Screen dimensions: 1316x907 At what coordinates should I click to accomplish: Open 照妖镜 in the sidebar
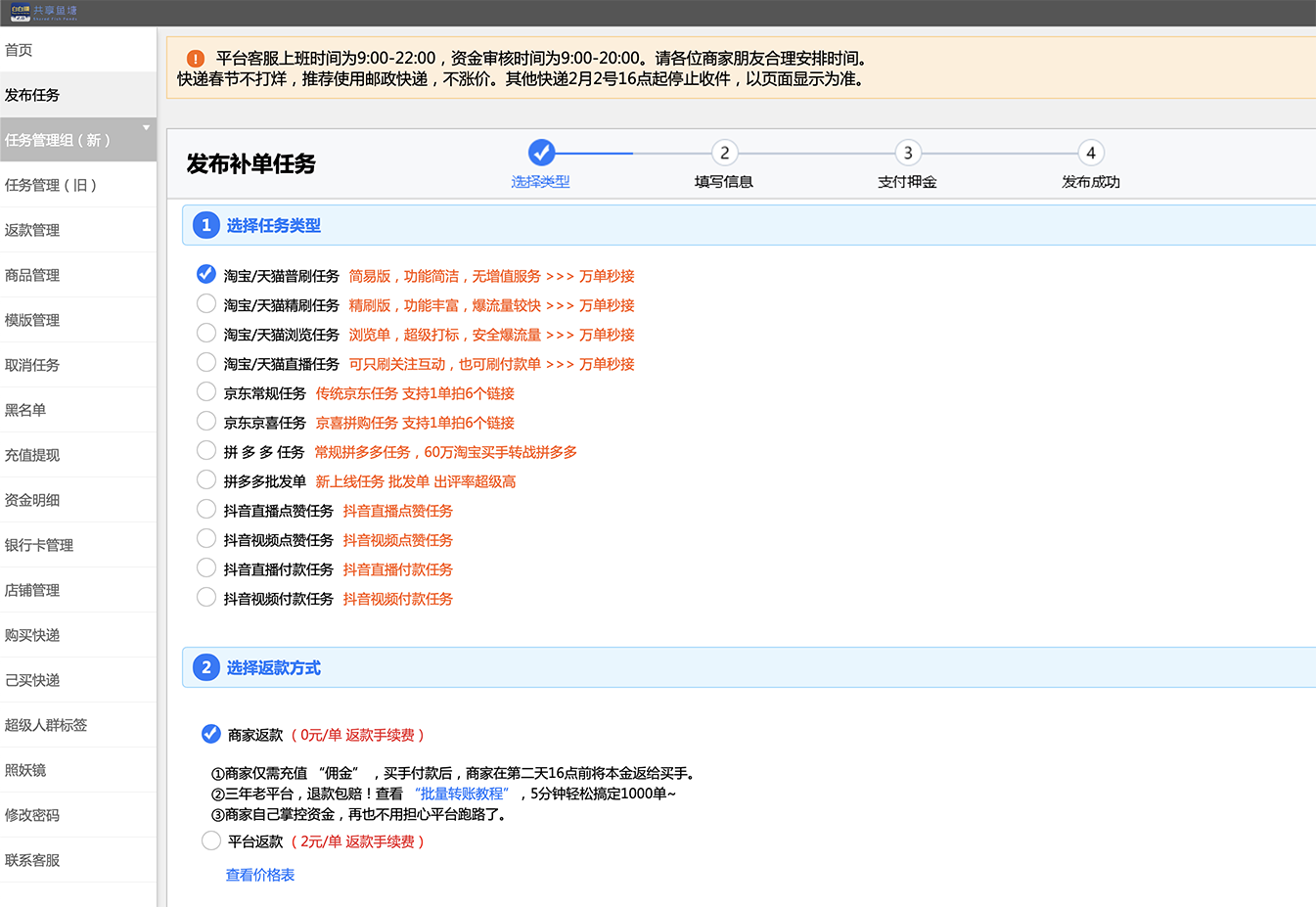(78, 770)
